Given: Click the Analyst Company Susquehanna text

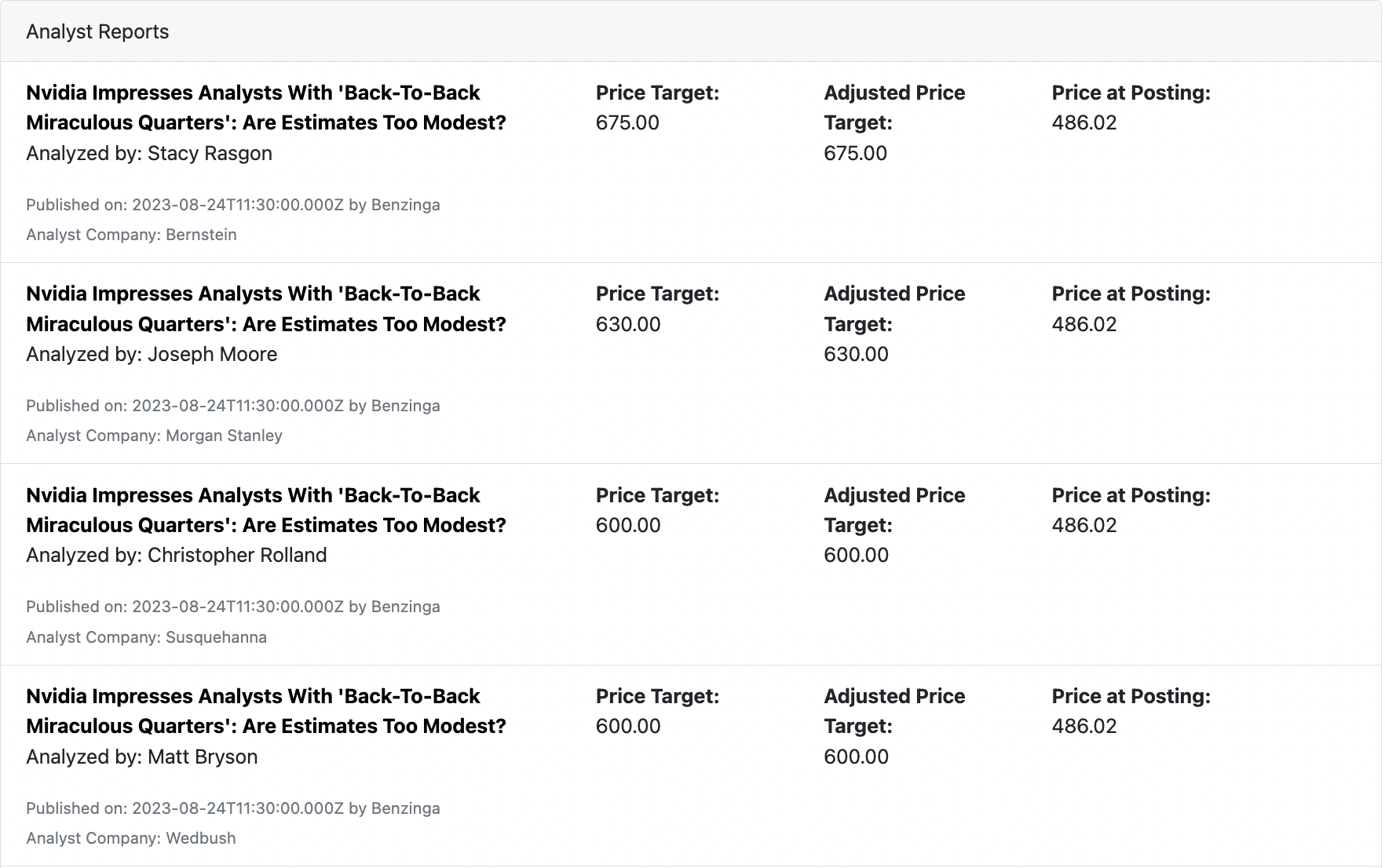Looking at the screenshot, I should 146,637.
